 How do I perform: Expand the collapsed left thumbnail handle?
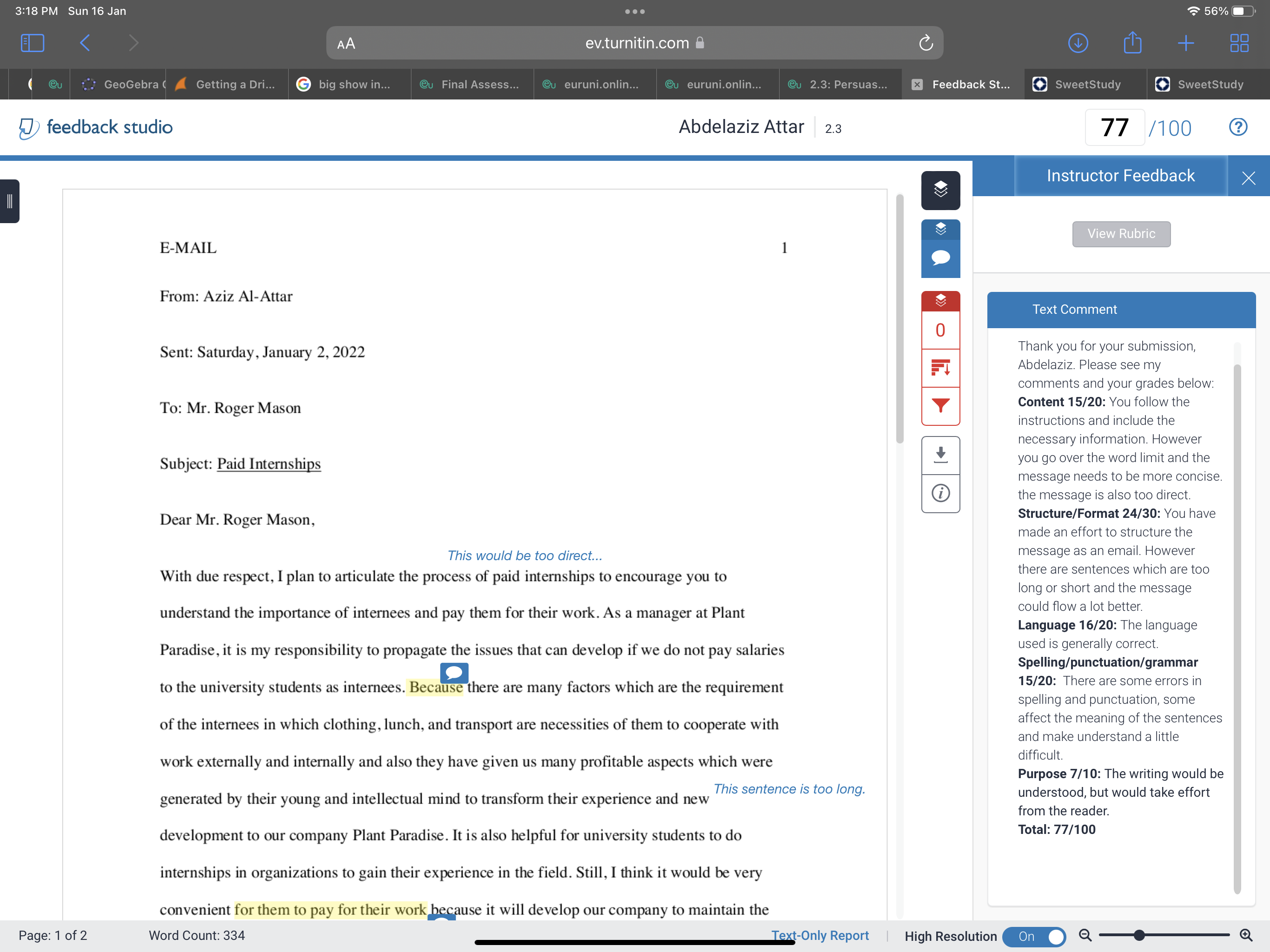tap(9, 201)
